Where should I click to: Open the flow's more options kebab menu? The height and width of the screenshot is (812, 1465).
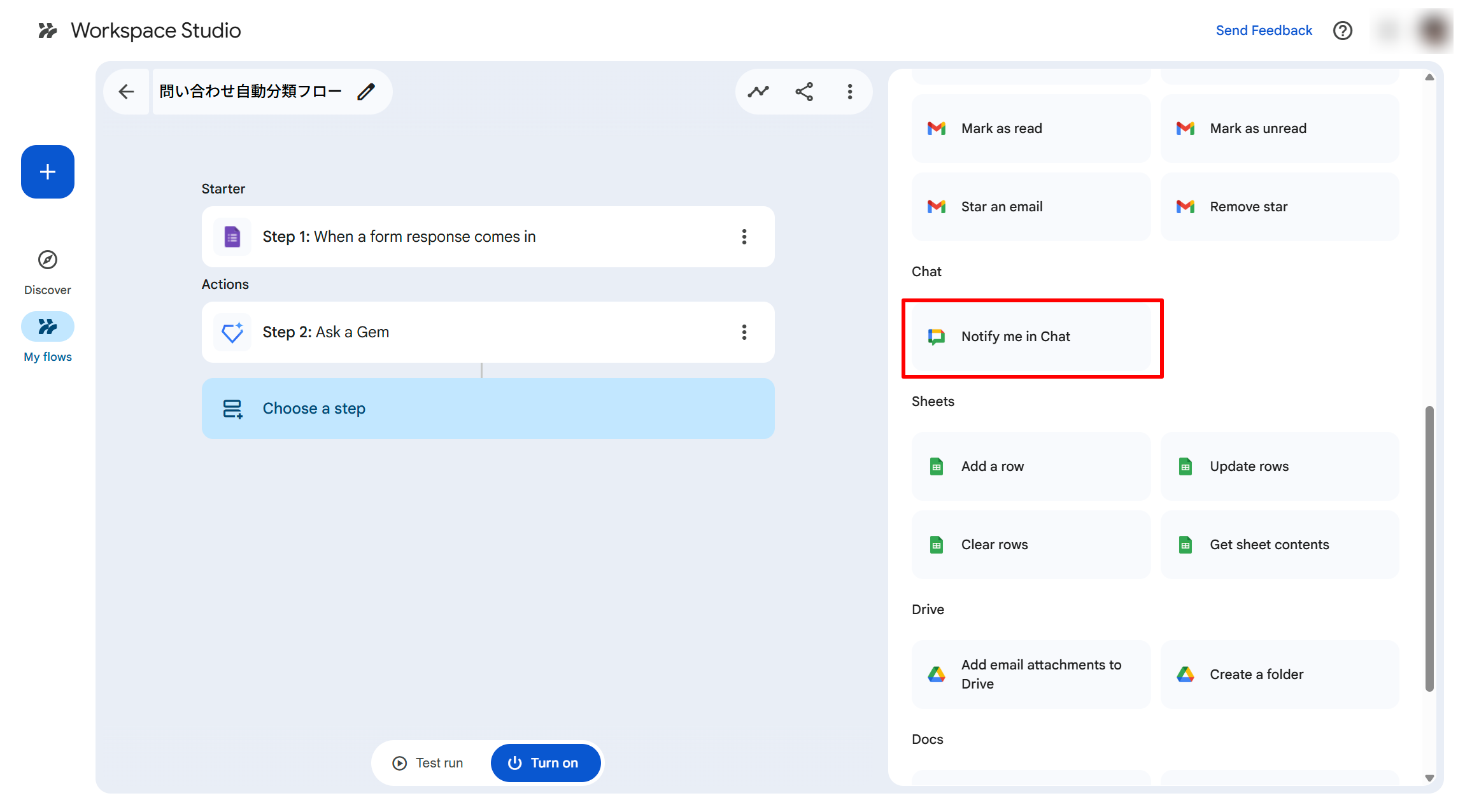(x=849, y=92)
